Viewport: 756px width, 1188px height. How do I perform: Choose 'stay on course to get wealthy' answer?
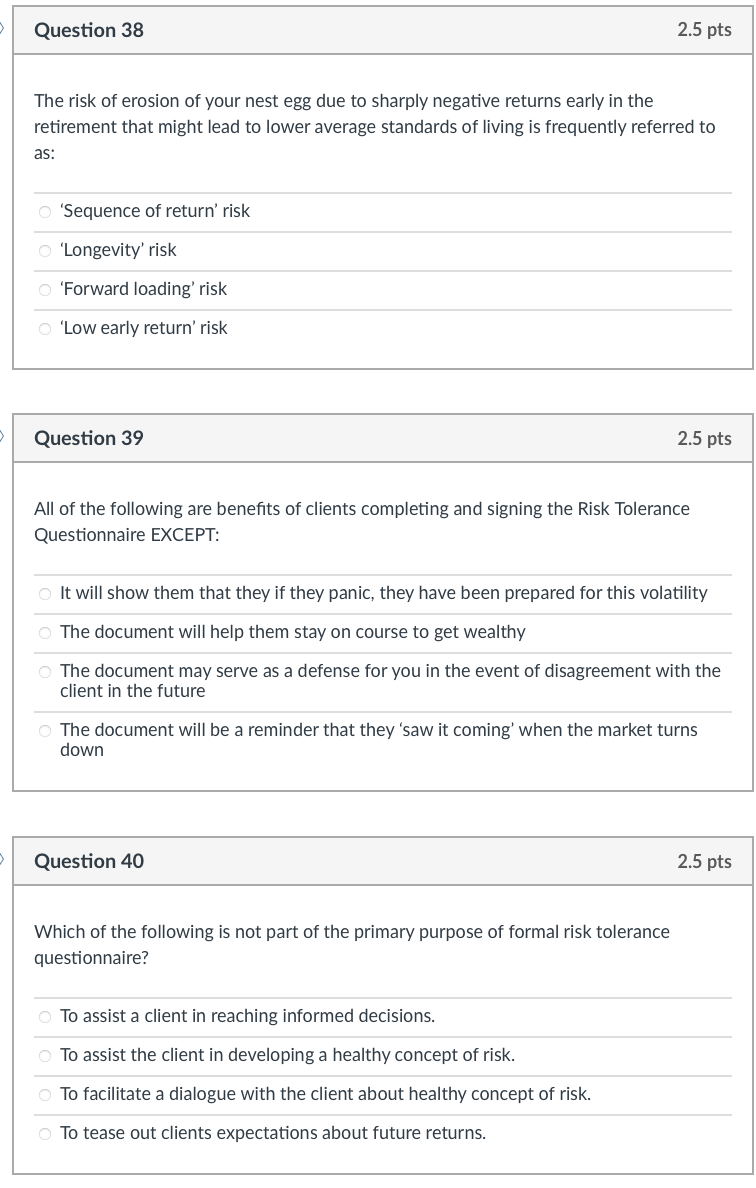[x=44, y=632]
